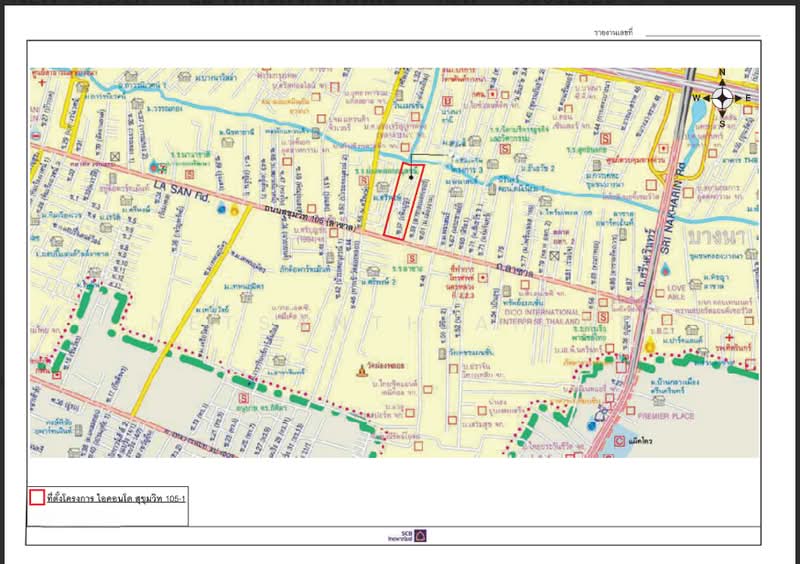Viewport: 800px width, 564px height.
Task: Click the blue circle icon near PREMIER PLACE
Action: (x=592, y=425)
